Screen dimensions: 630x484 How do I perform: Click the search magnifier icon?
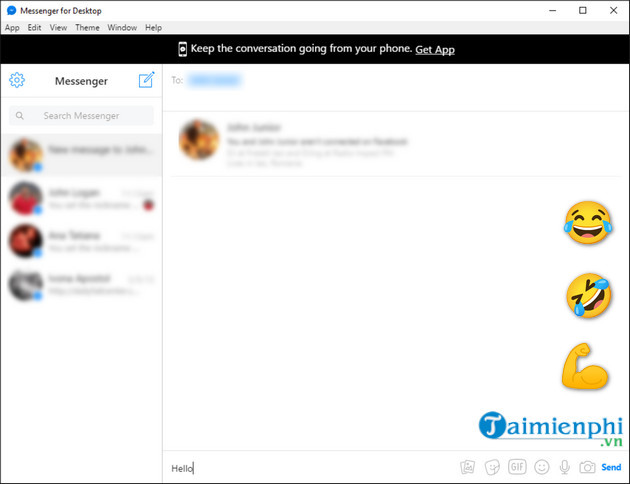tap(19, 116)
